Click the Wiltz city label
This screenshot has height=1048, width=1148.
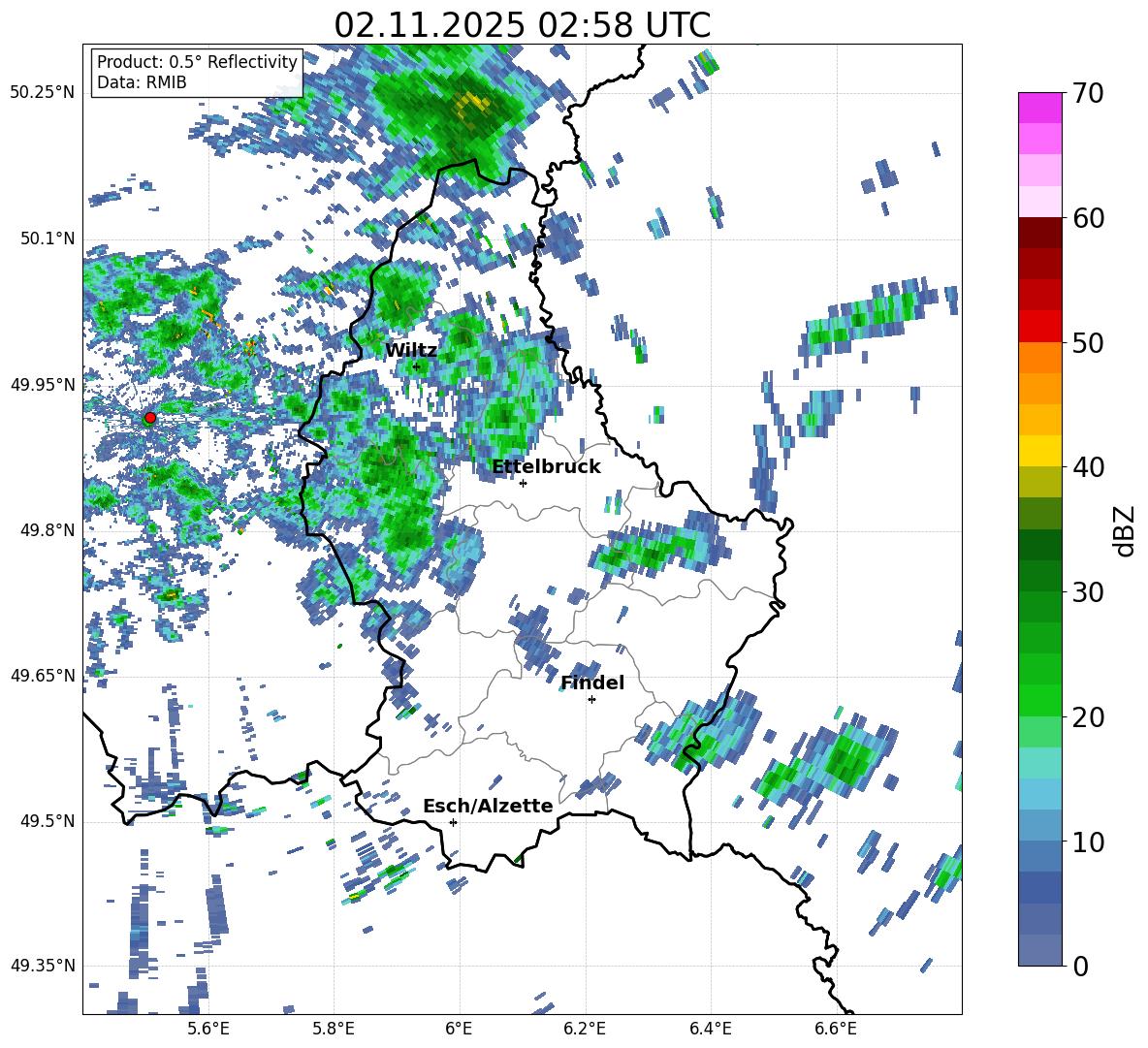411,351
